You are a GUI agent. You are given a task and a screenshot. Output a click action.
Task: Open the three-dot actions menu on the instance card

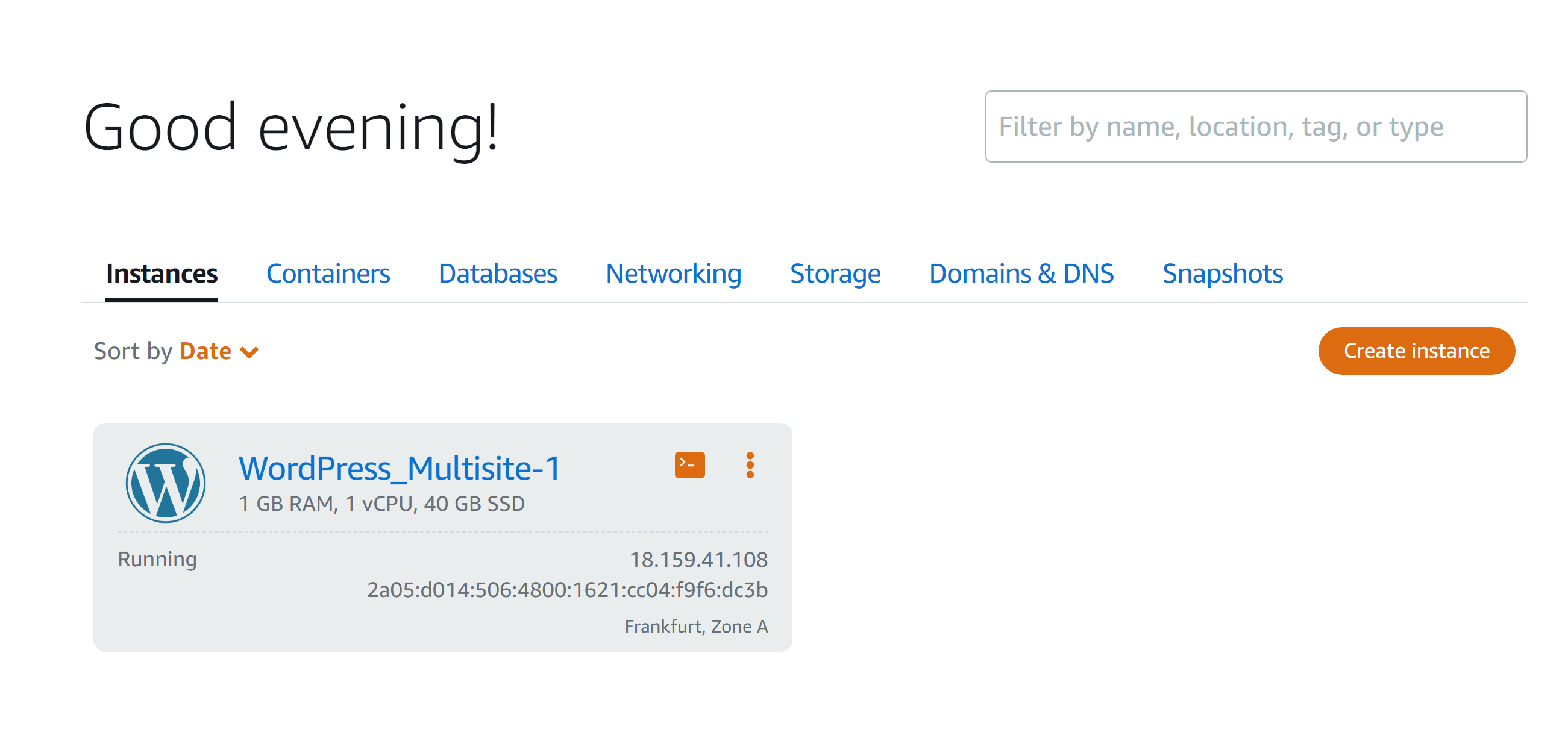750,464
